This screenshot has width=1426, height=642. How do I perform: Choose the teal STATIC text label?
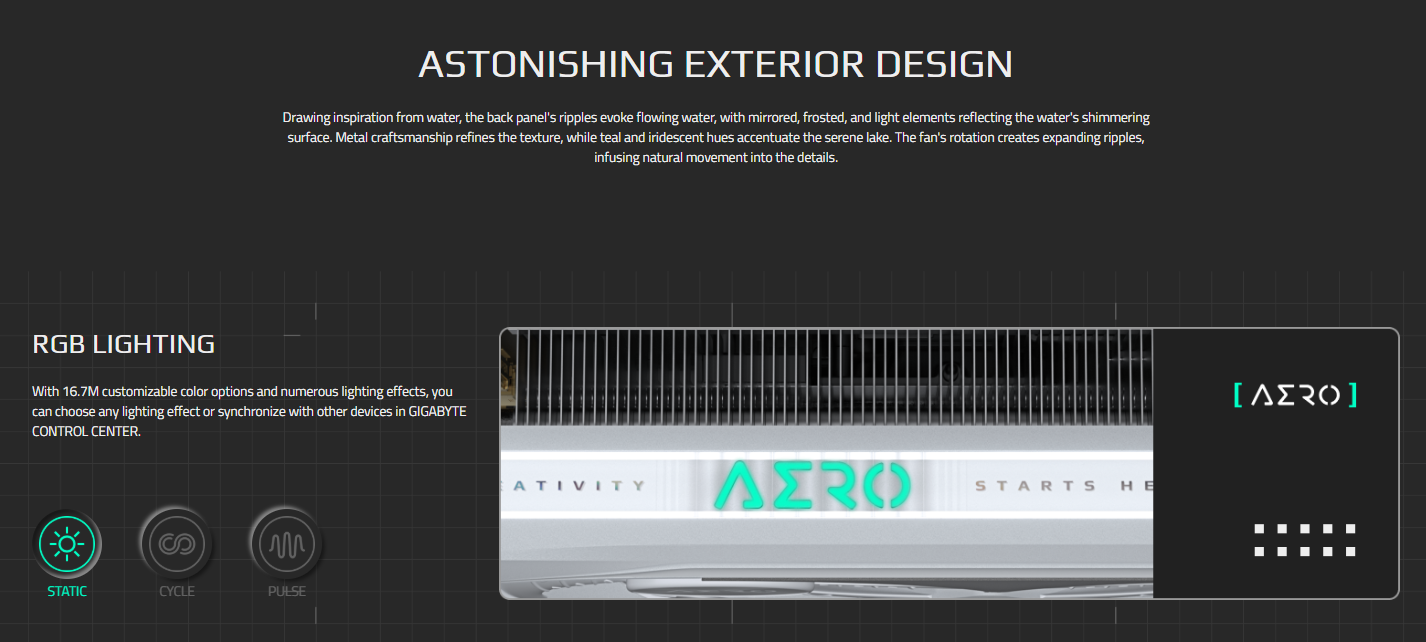[67, 591]
